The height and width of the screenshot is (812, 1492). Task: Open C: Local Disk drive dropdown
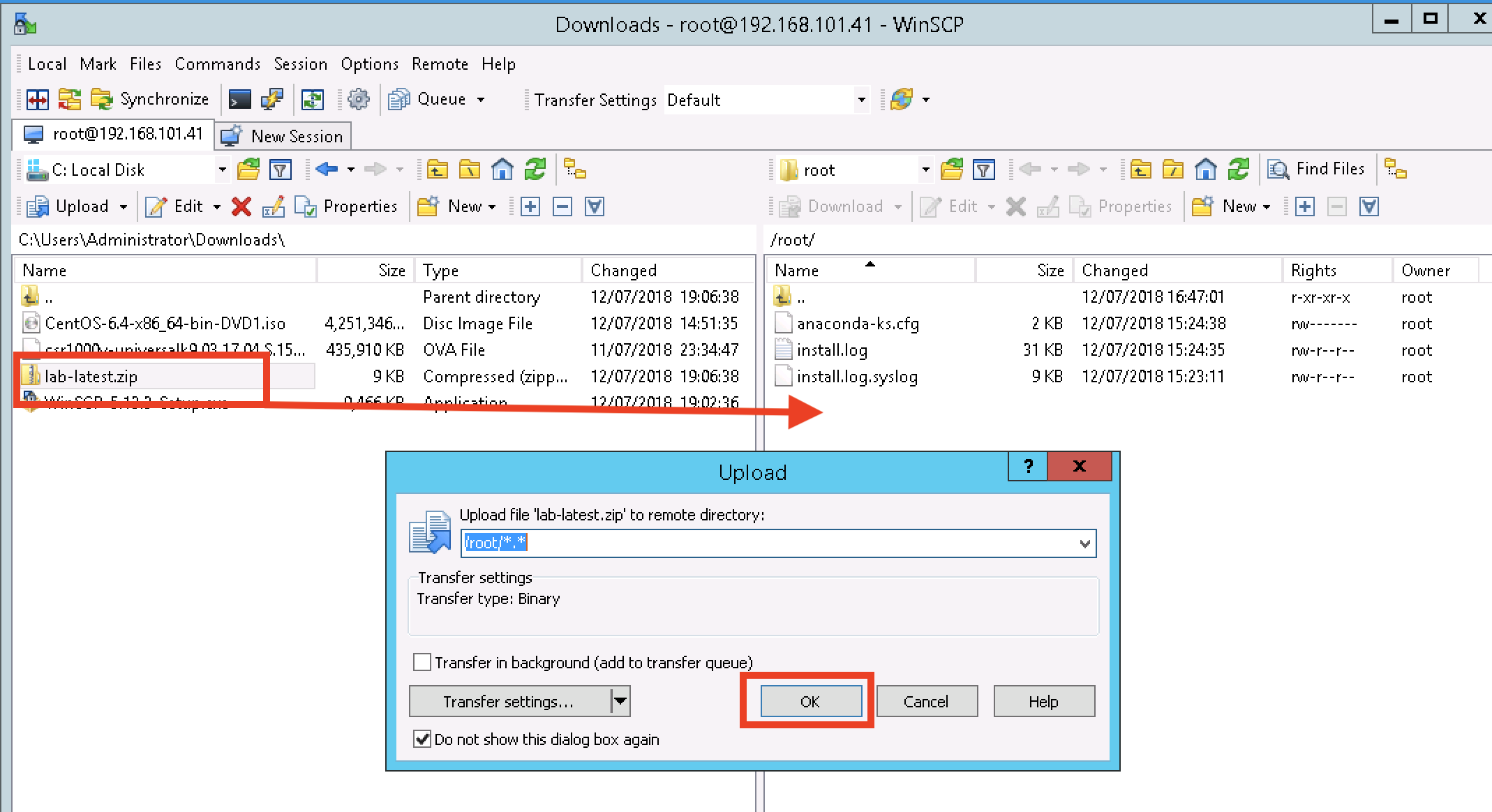pos(223,170)
